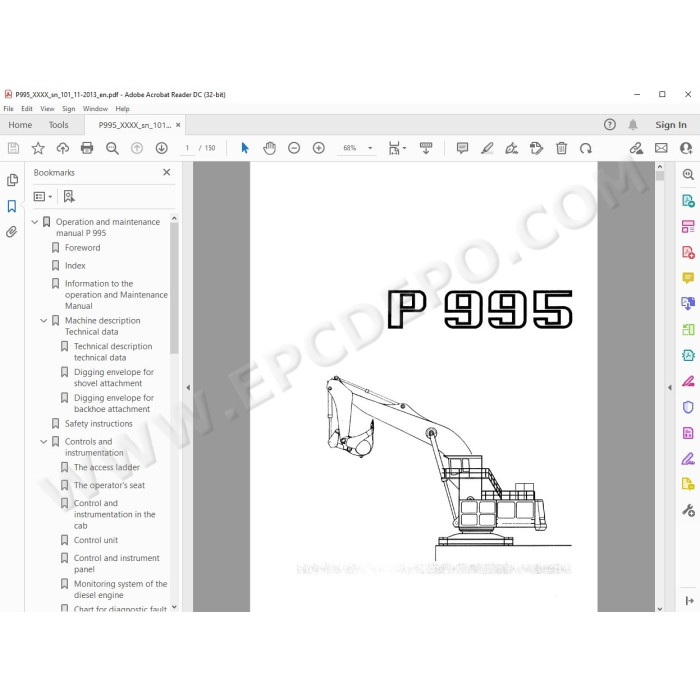This screenshot has height=700, width=700.
Task: Expand the tools pane bottom arrow
Action: 689,601
